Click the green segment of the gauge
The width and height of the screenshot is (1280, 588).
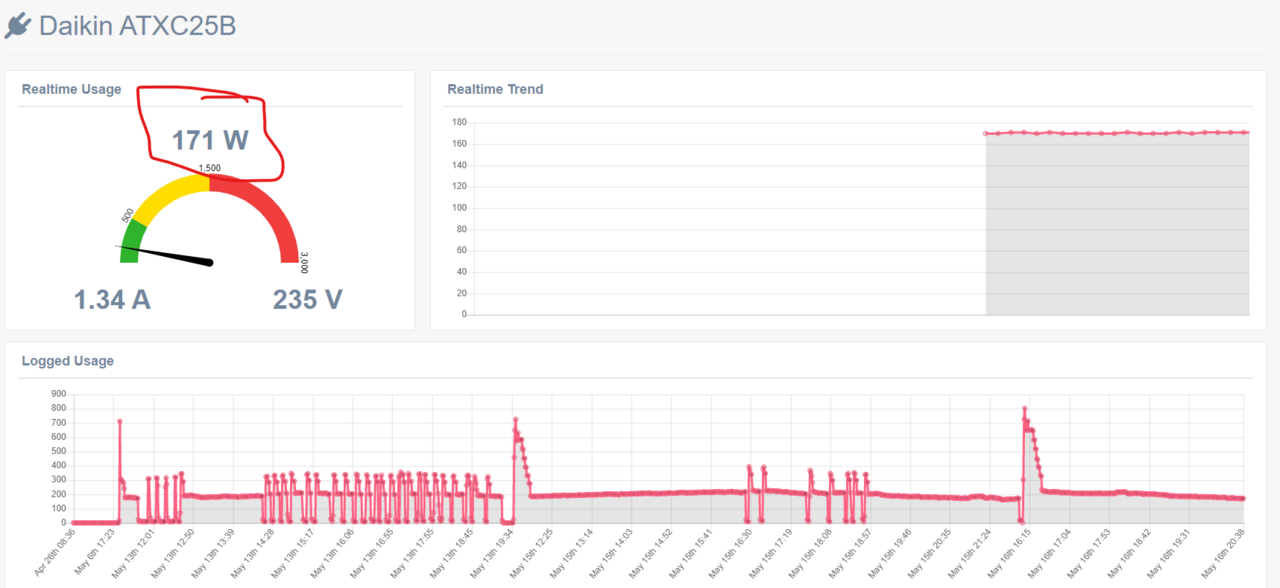(131, 243)
